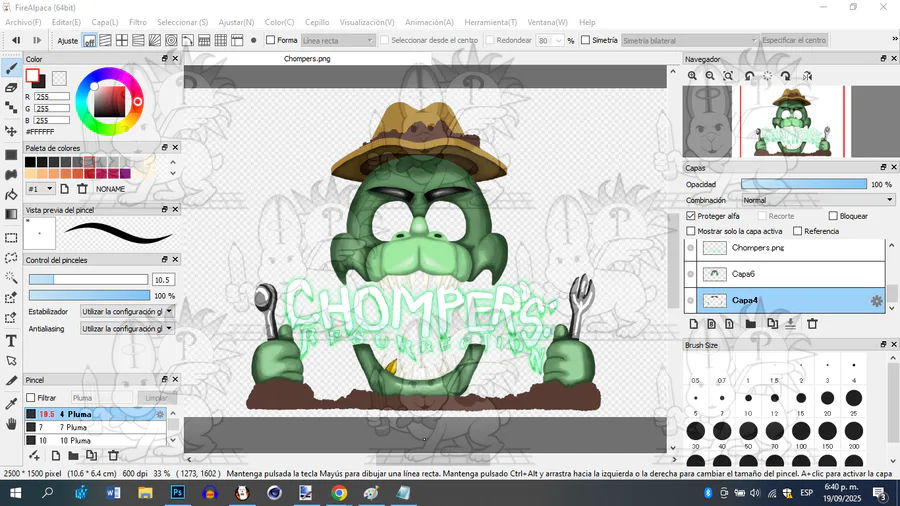Zoom in using Navigator magnifier plus
Viewport: 900px width, 506px height.
click(x=692, y=76)
